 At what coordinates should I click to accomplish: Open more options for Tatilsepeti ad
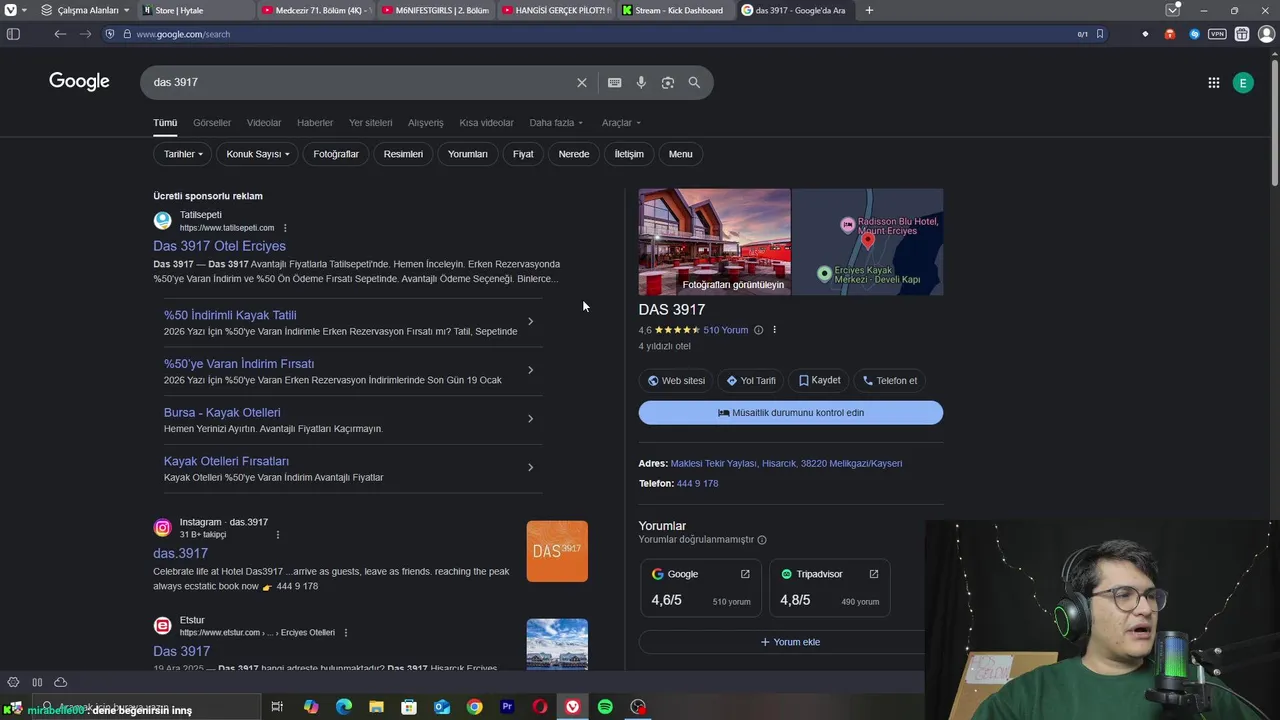pyautogui.click(x=285, y=228)
